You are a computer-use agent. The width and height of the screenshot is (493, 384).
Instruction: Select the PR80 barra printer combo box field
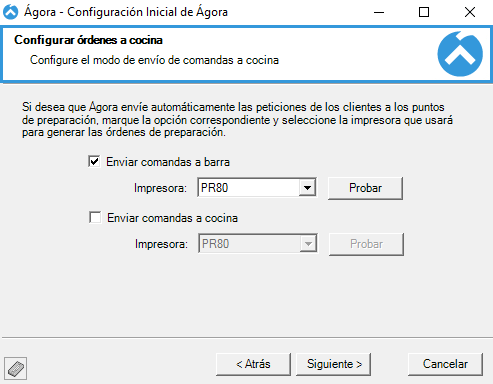pos(257,188)
